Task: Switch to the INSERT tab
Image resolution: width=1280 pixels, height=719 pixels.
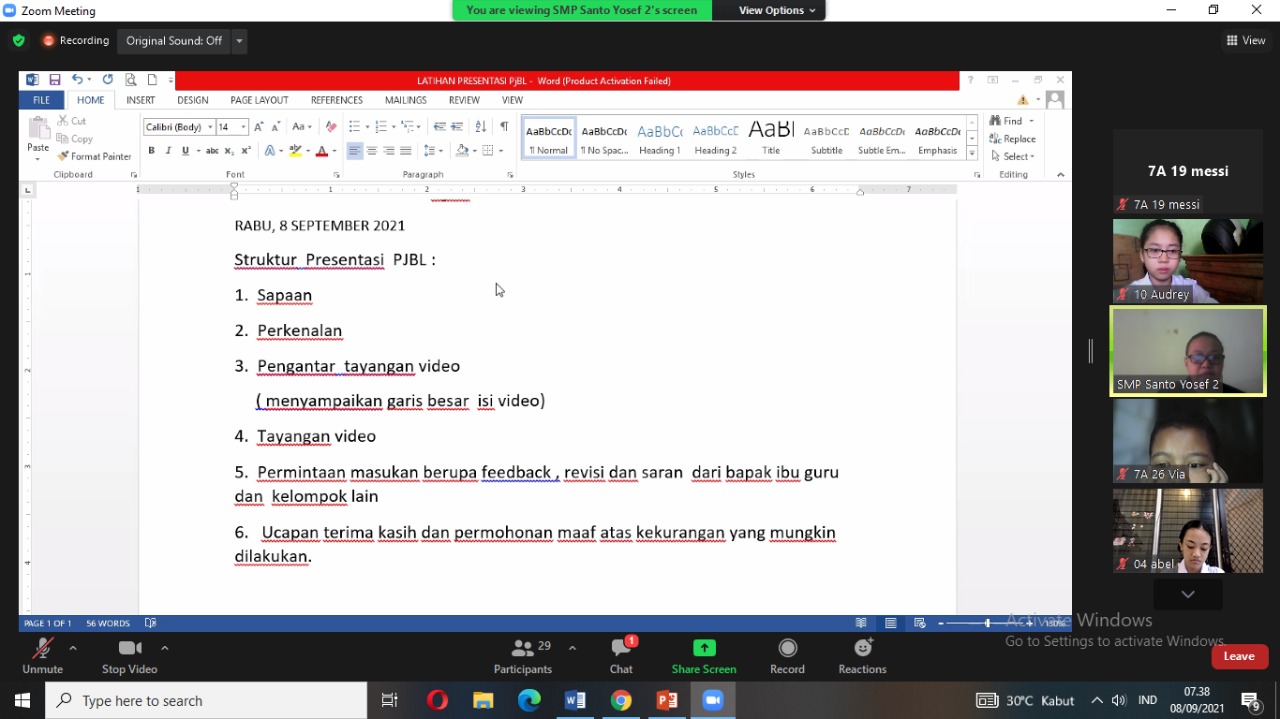Action: (x=140, y=100)
